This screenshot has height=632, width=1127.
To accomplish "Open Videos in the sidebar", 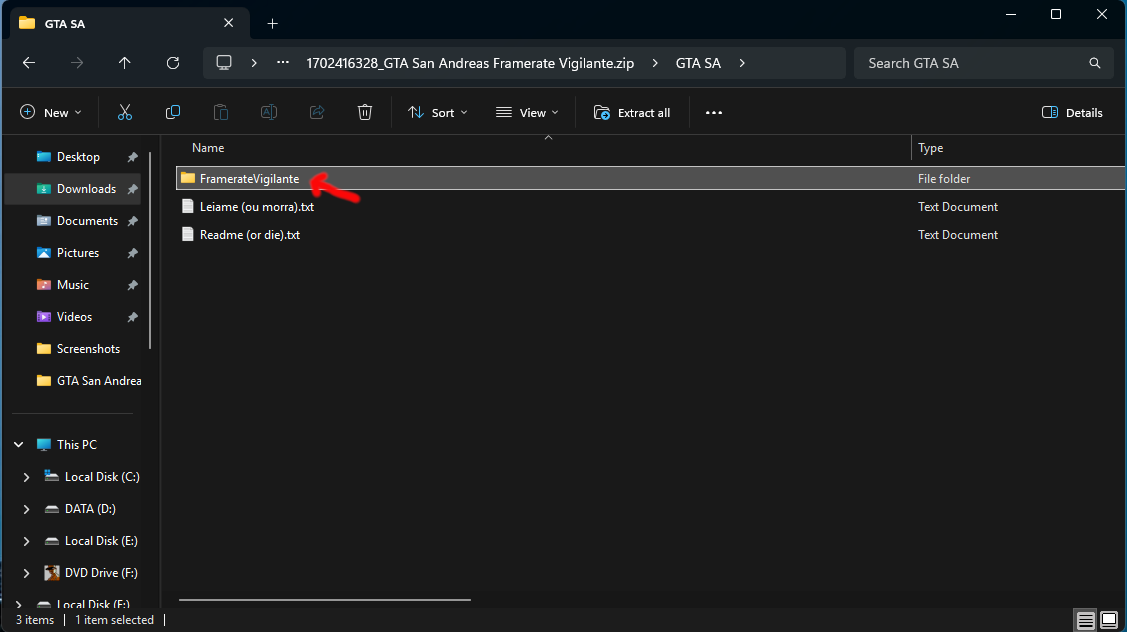I will [74, 317].
